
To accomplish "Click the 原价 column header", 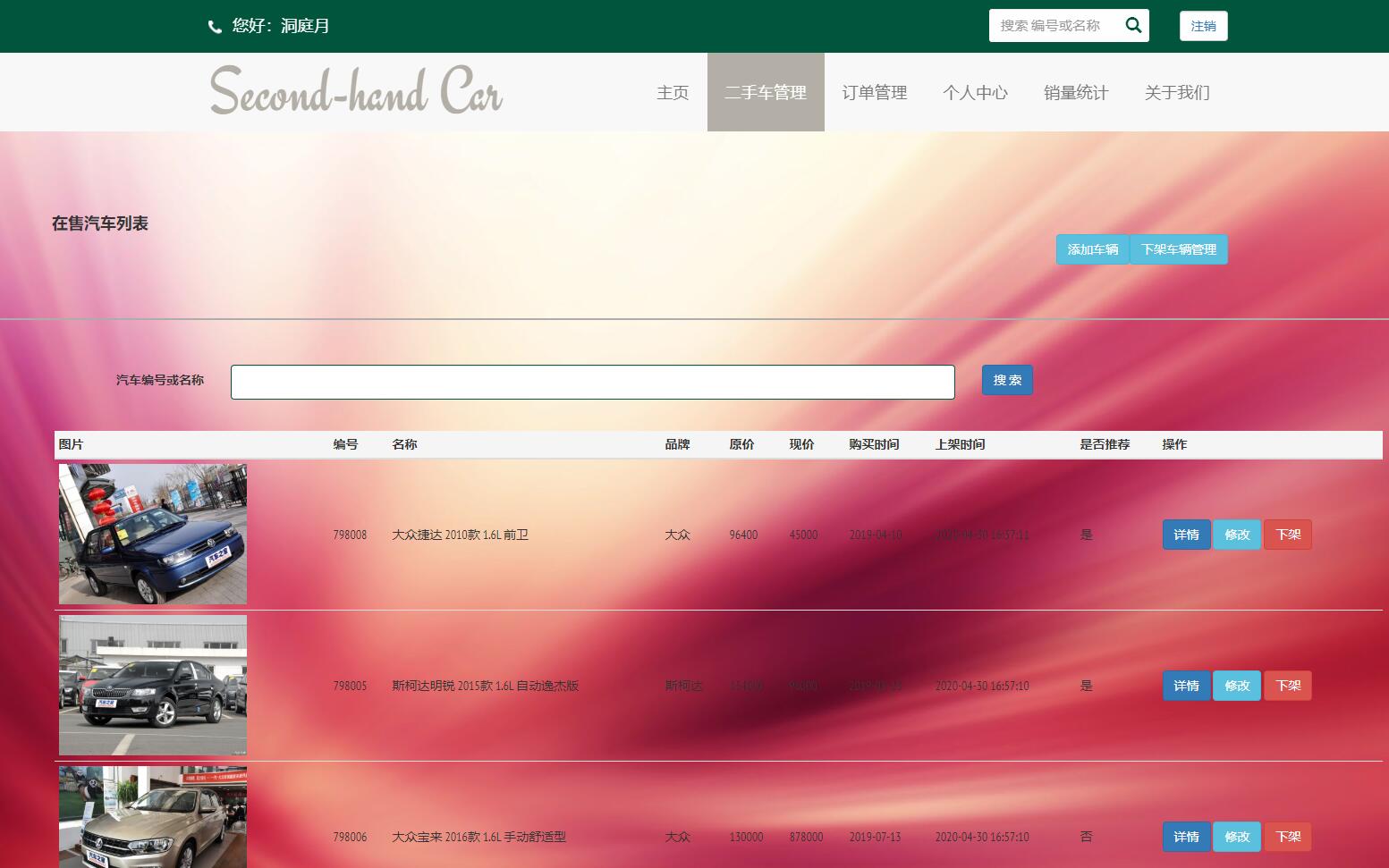I will (x=741, y=444).
